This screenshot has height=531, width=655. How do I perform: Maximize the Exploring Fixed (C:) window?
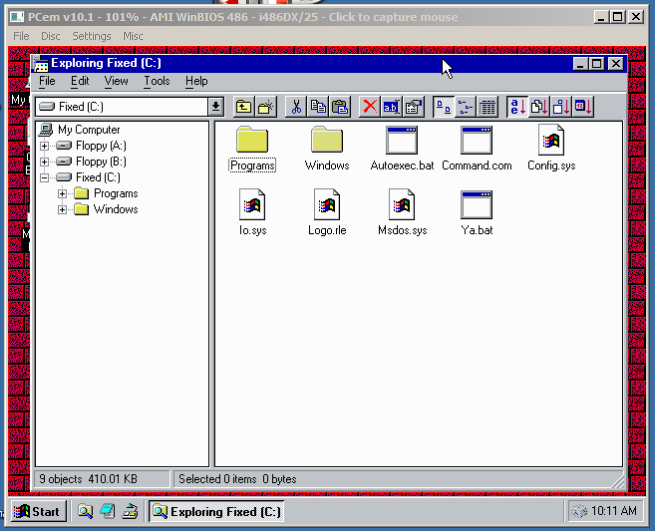[x=597, y=64]
